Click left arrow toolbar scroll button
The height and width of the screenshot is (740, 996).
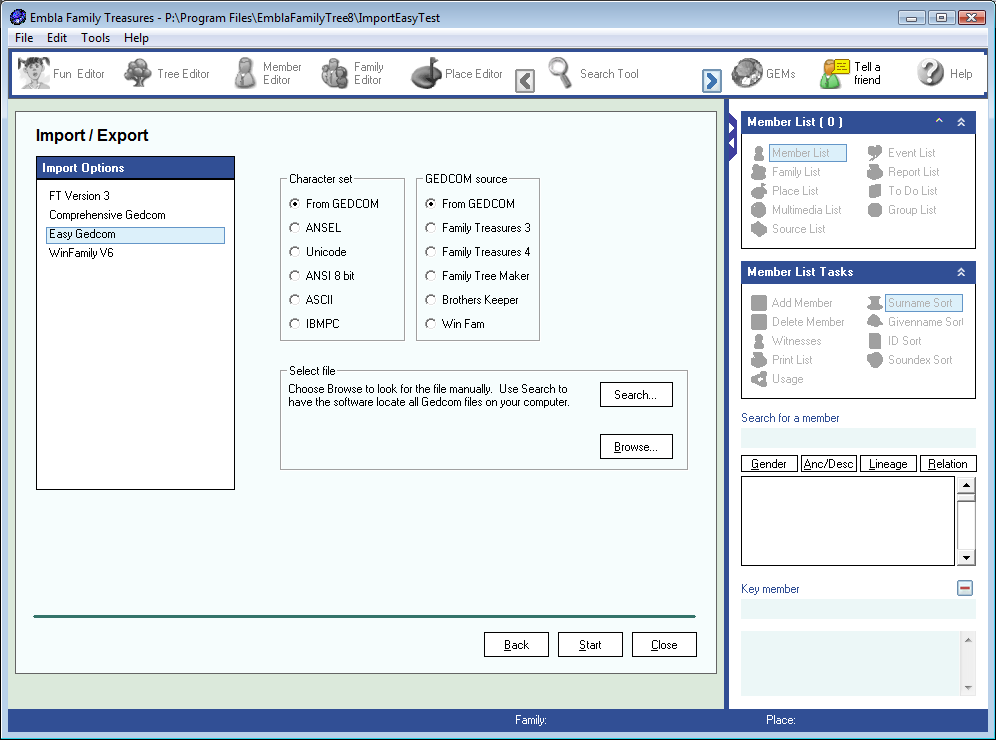pyautogui.click(x=525, y=81)
